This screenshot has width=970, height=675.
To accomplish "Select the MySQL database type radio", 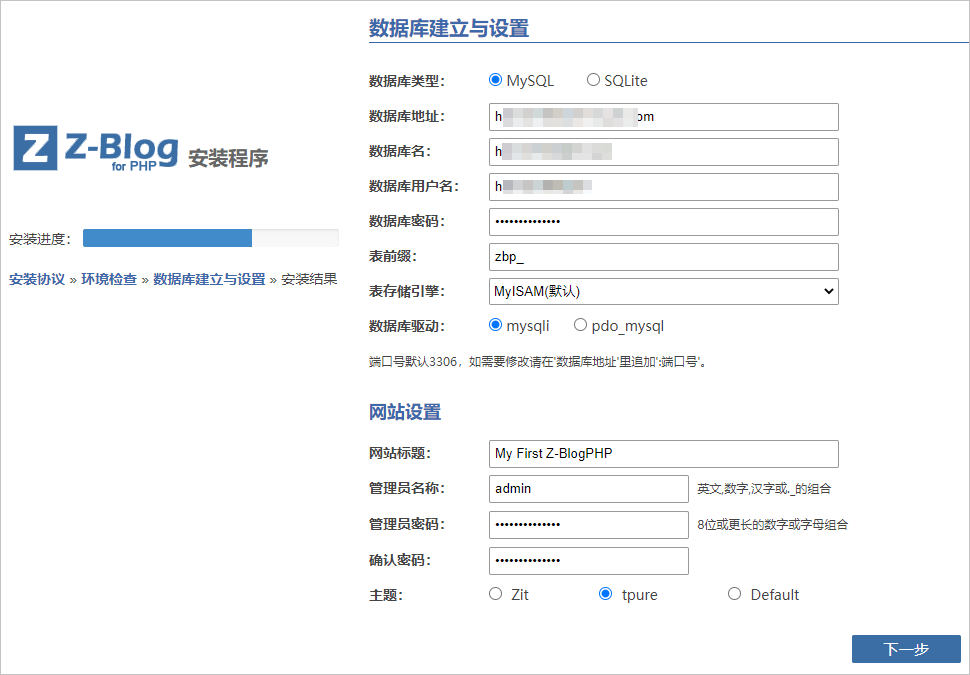I will [x=495, y=80].
